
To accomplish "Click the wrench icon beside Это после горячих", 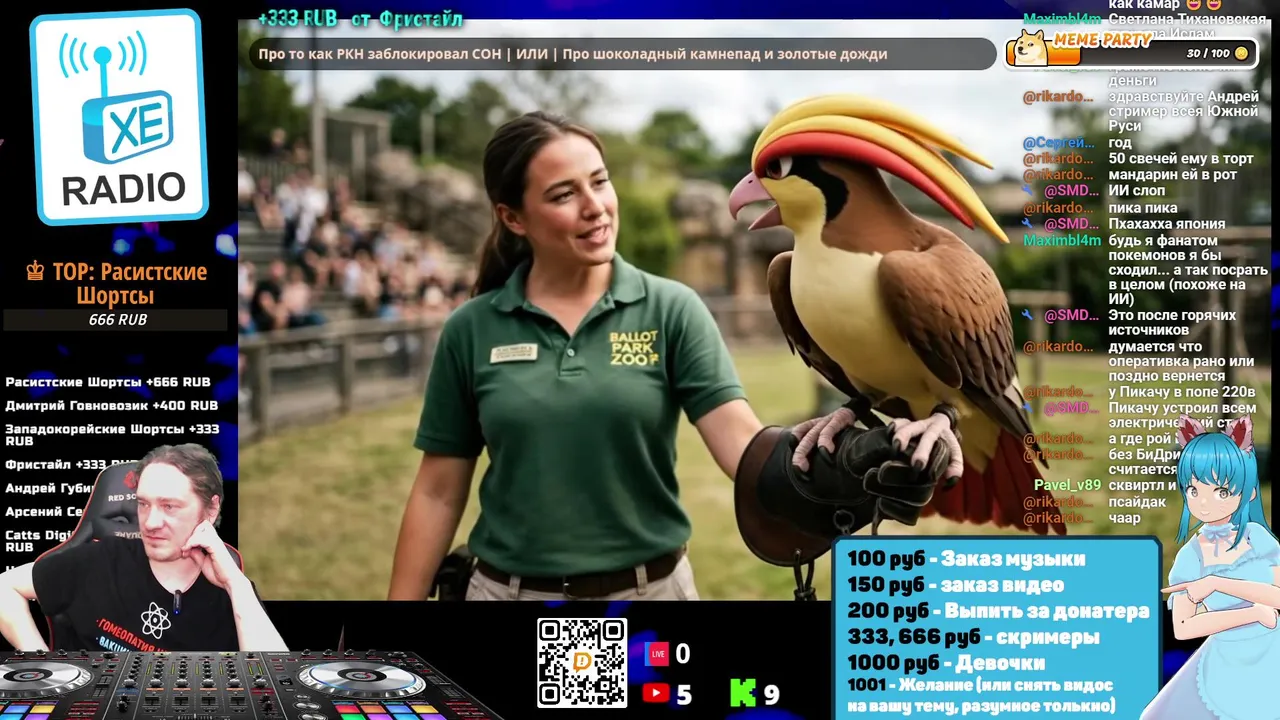I will 1027,315.
